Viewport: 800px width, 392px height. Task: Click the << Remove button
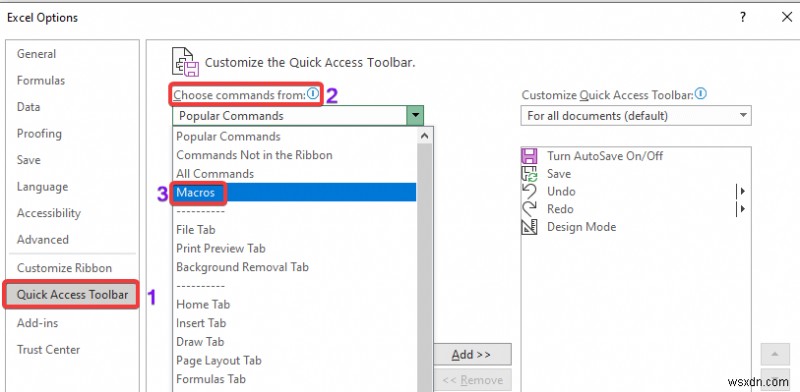471,380
